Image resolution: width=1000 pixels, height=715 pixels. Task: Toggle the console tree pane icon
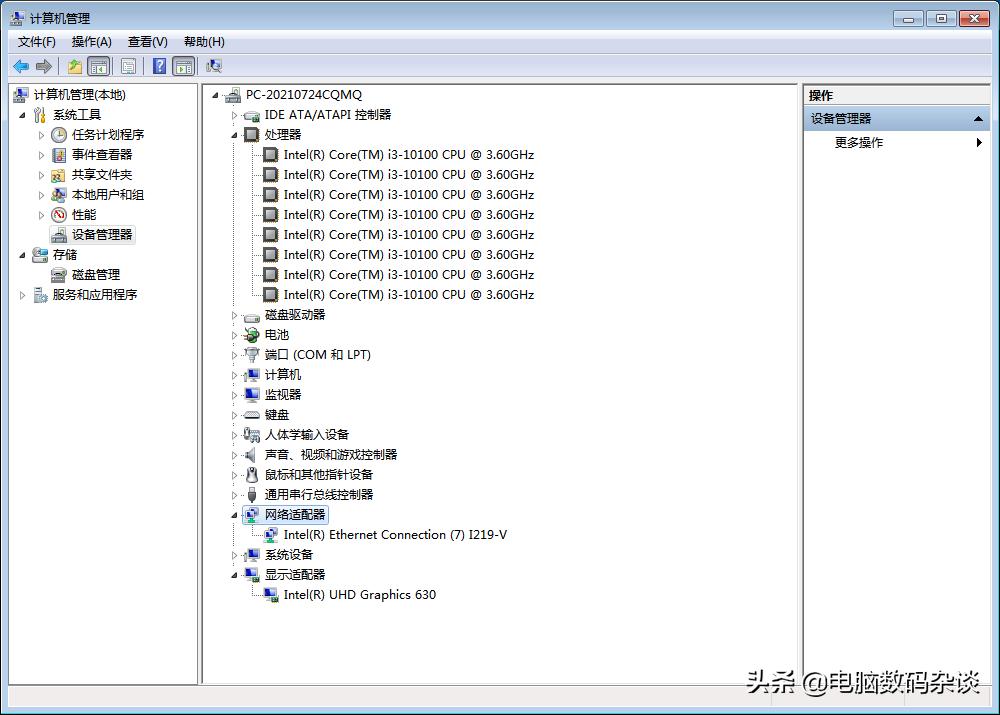[99, 66]
